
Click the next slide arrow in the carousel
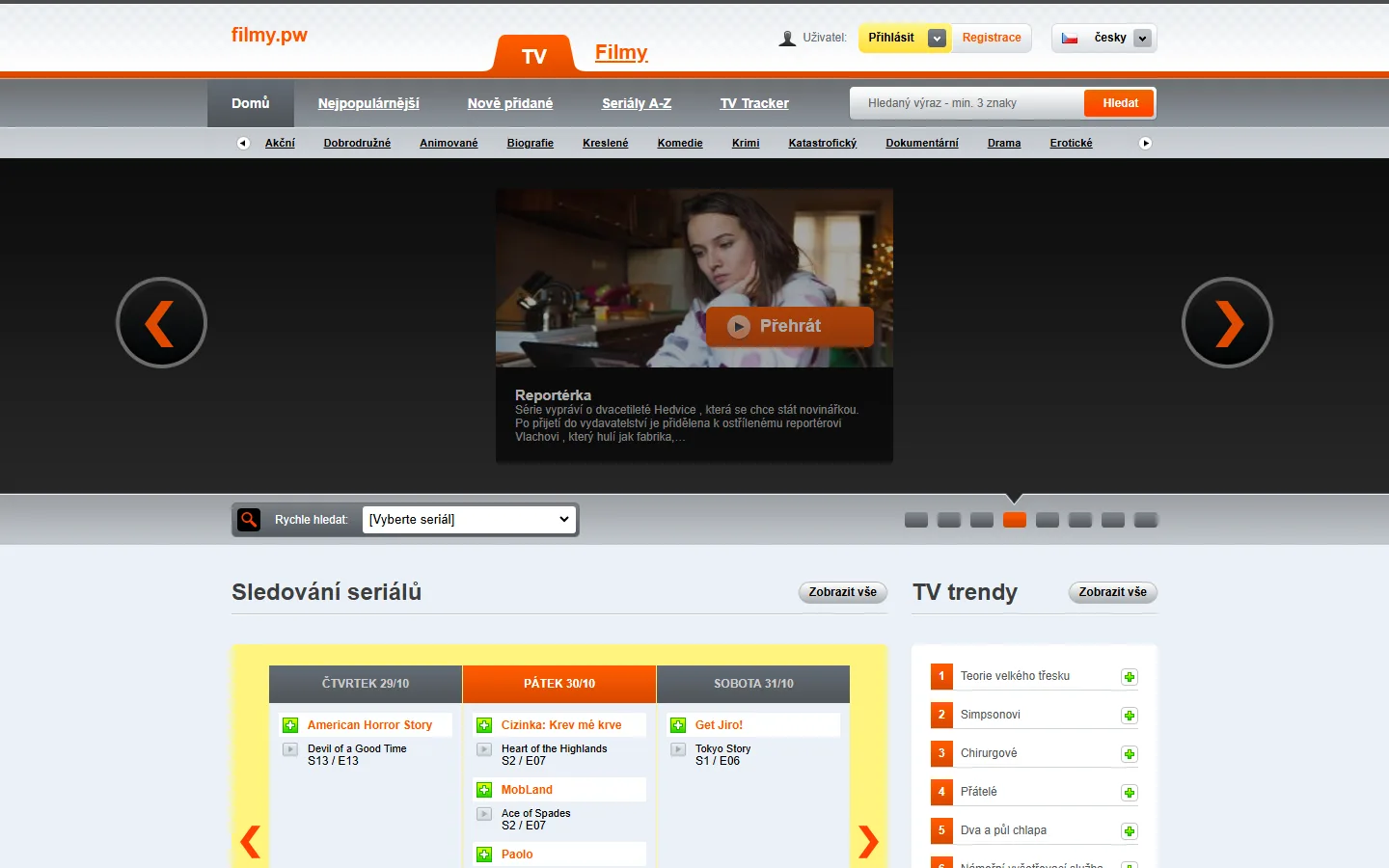(1227, 323)
